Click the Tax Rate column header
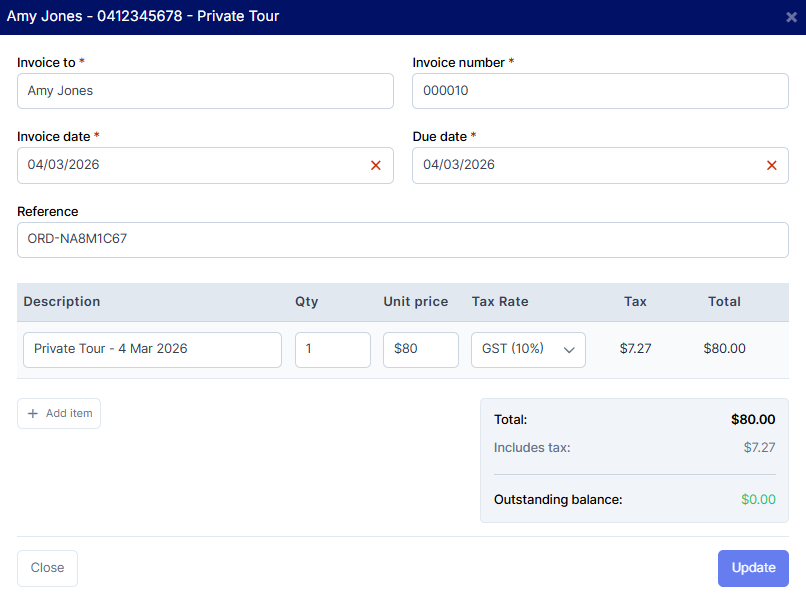Image resolution: width=806 pixels, height=603 pixels. click(x=500, y=302)
